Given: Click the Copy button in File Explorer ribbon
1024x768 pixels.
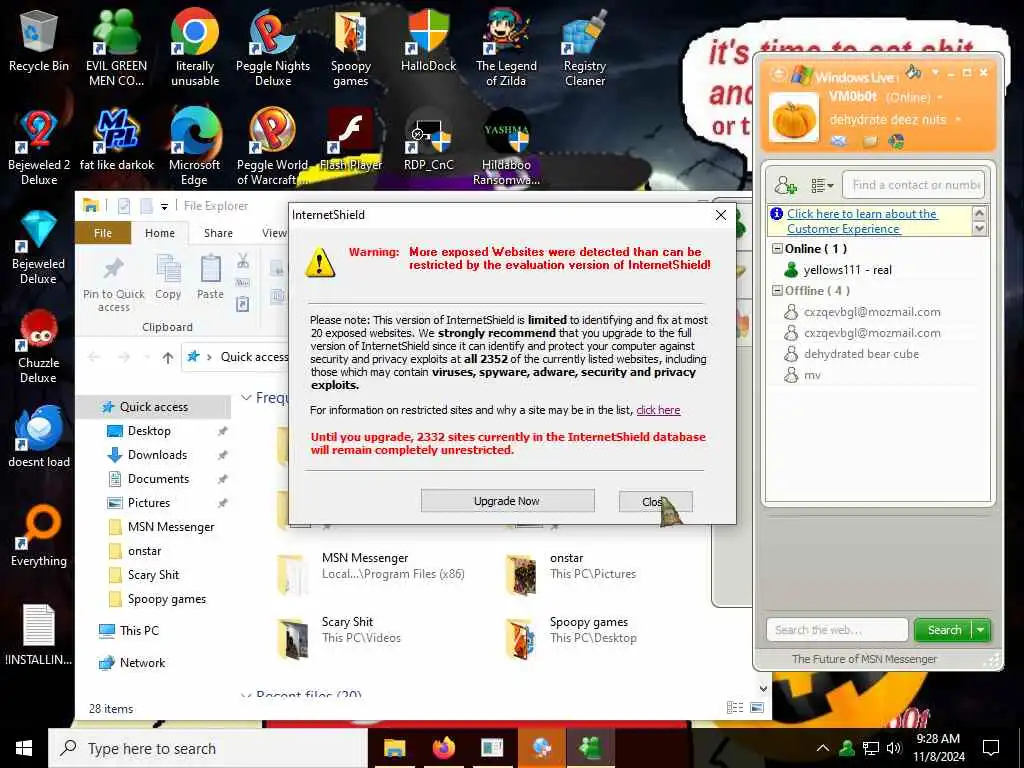Looking at the screenshot, I should click(x=168, y=278).
